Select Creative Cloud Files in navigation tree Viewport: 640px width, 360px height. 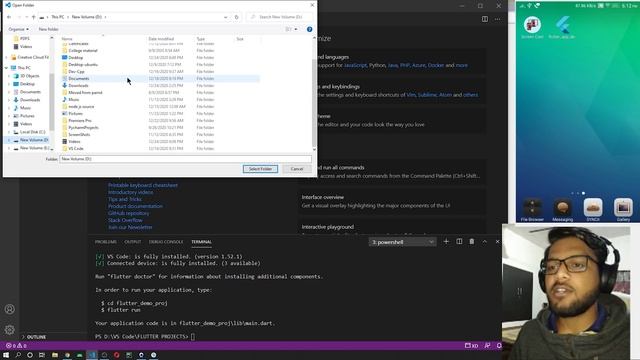tap(30, 58)
